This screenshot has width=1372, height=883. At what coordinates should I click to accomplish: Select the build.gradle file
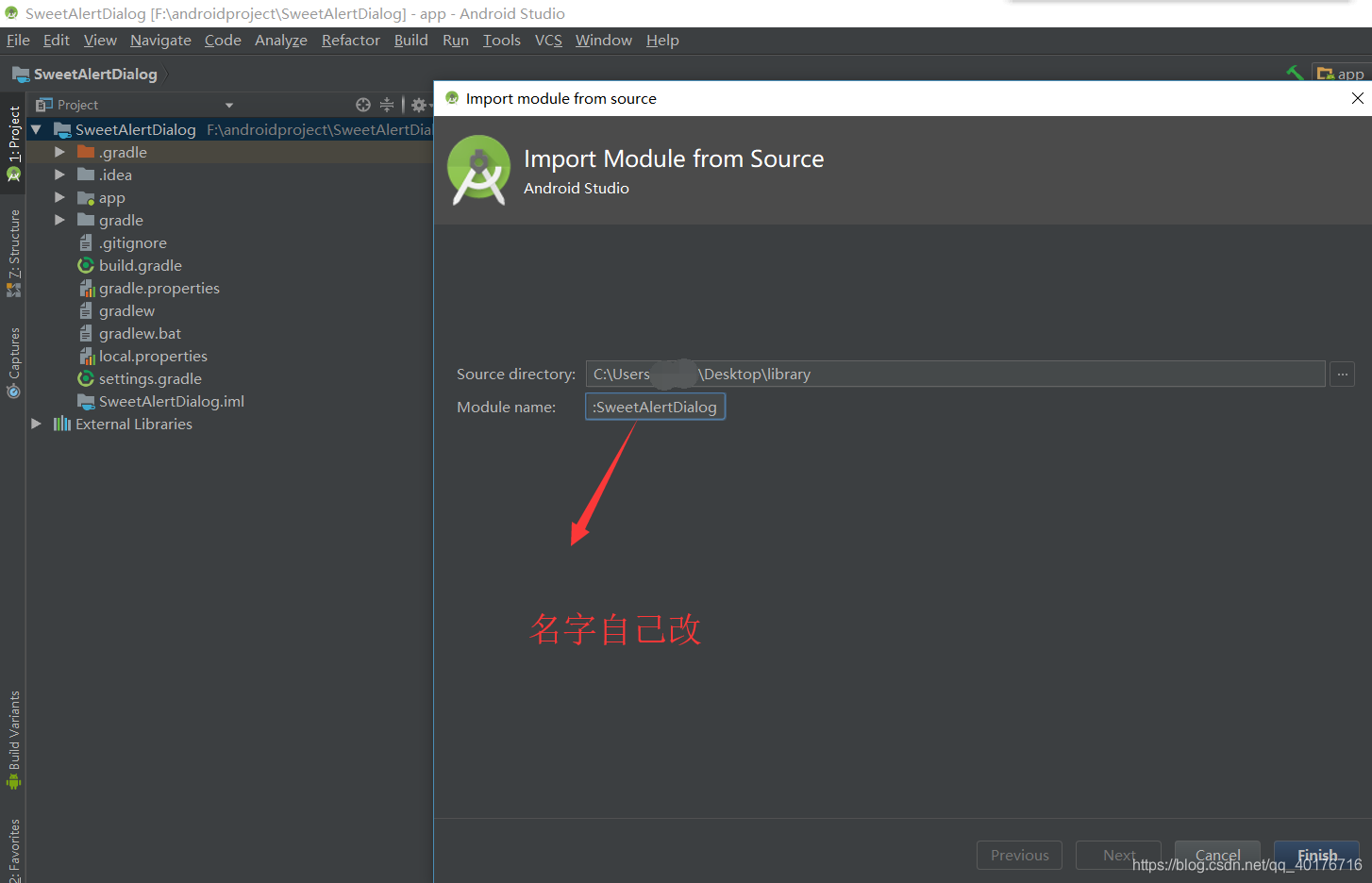[x=141, y=265]
